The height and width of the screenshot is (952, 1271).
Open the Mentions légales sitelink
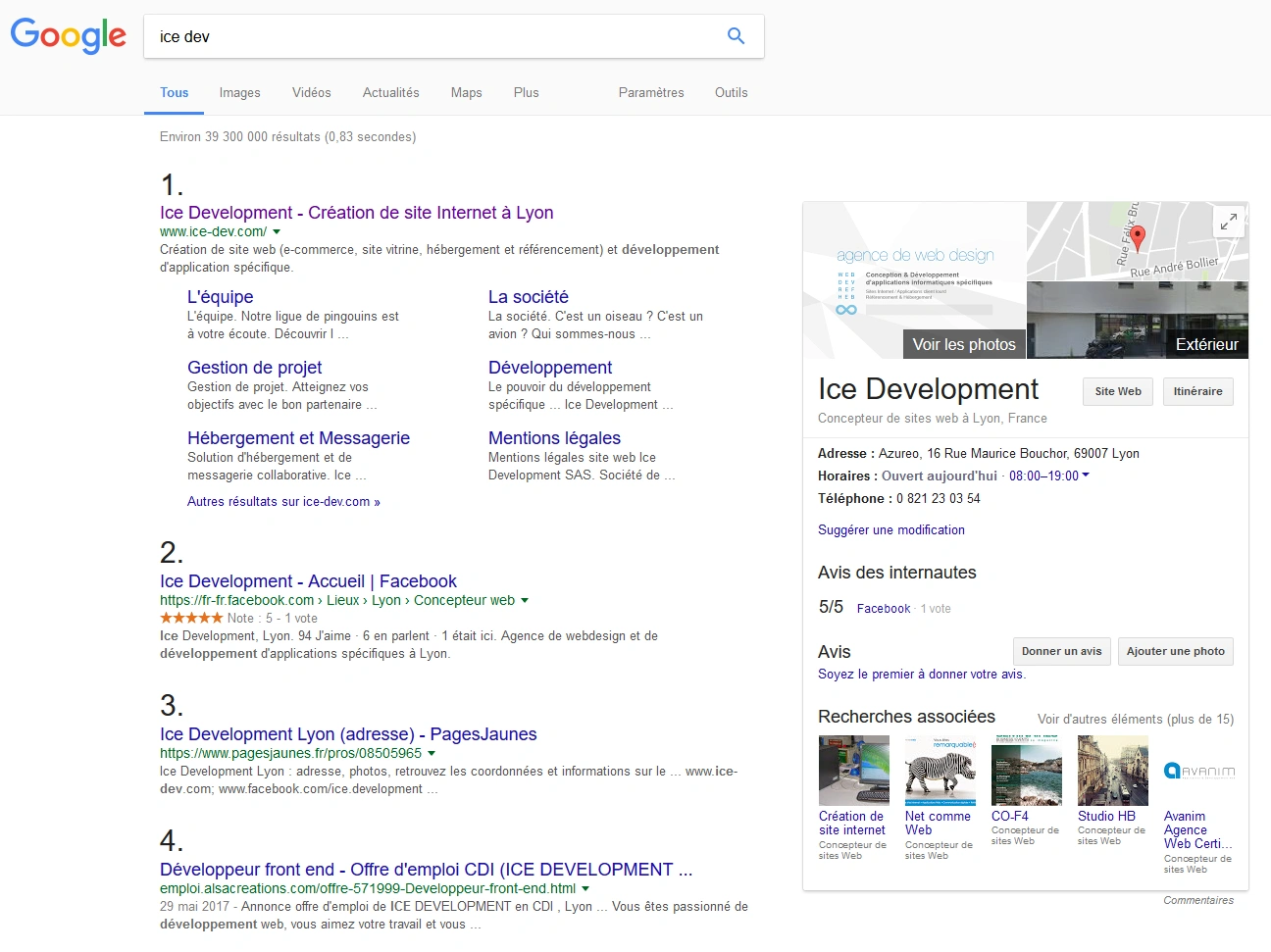tap(555, 438)
